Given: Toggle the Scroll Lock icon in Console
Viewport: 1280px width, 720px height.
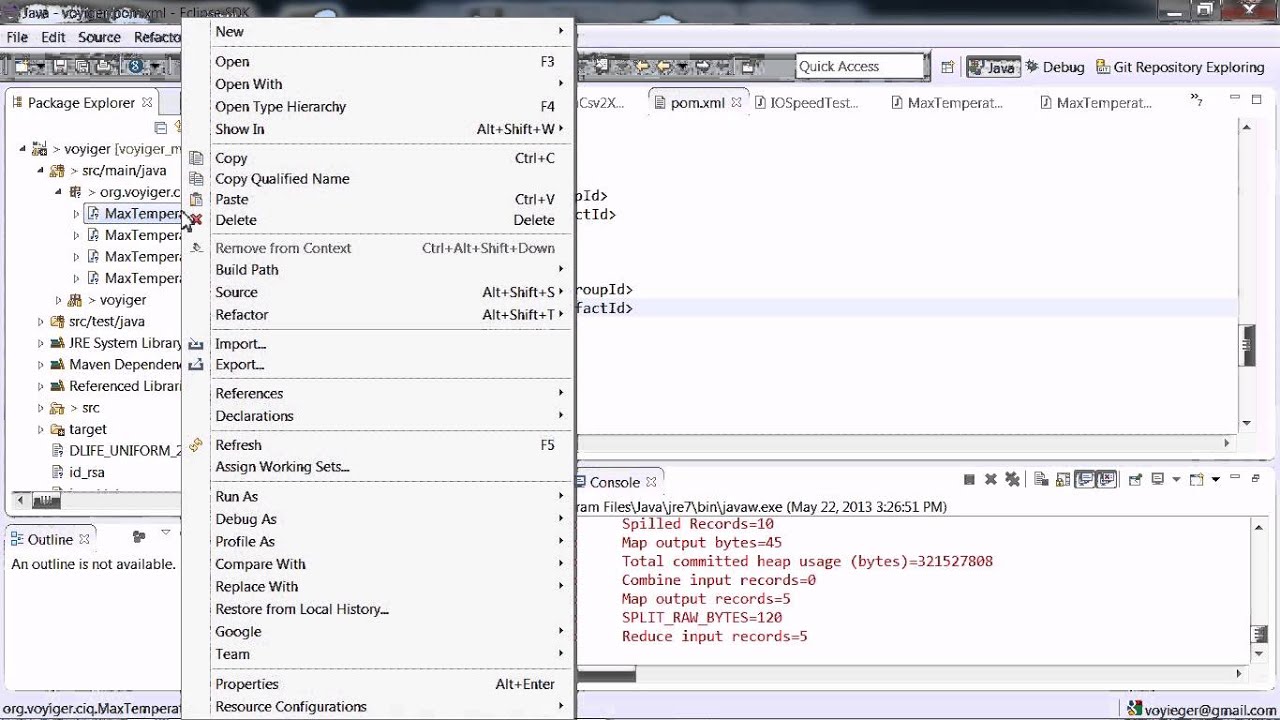Looking at the screenshot, I should tap(1063, 480).
